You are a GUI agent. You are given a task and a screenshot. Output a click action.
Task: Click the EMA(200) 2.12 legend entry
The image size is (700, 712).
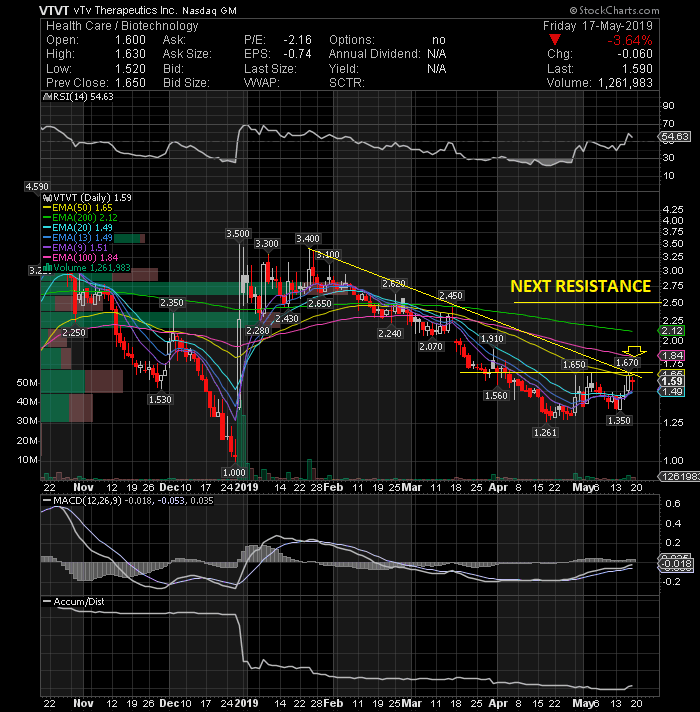click(80, 218)
